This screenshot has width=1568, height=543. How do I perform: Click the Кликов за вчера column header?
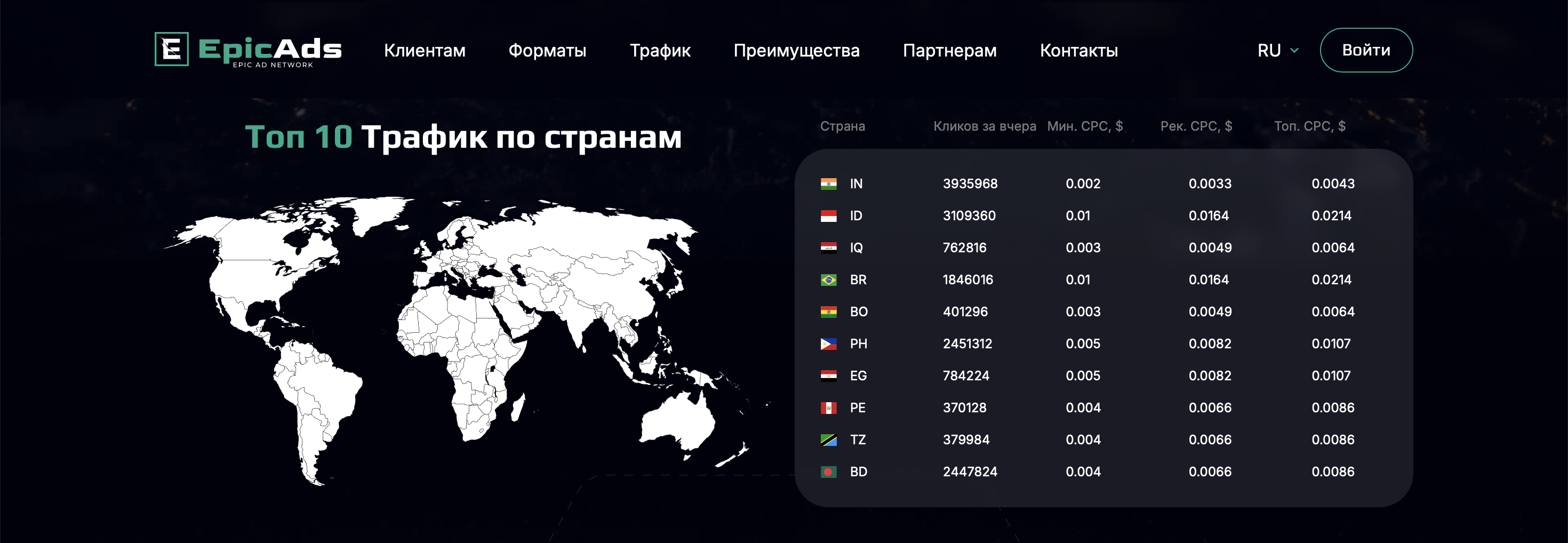(984, 126)
